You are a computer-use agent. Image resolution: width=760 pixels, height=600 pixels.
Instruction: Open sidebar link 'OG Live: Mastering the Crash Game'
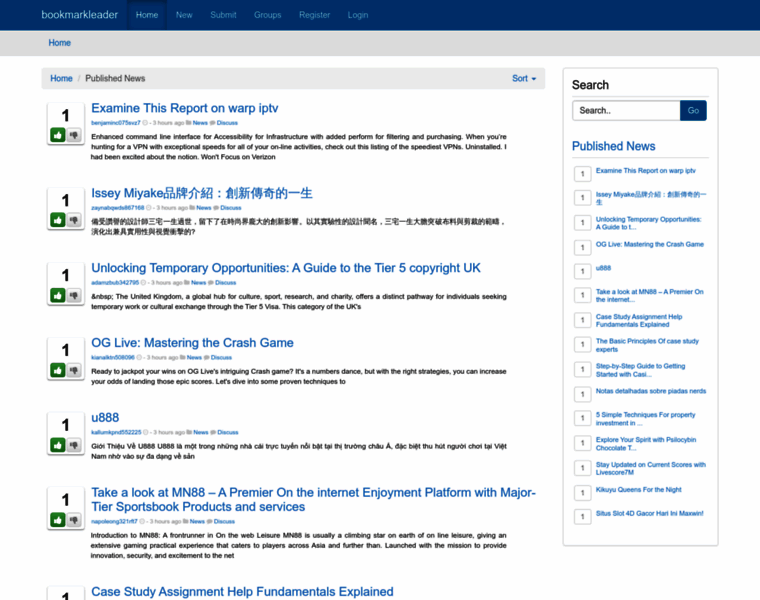click(x=649, y=244)
